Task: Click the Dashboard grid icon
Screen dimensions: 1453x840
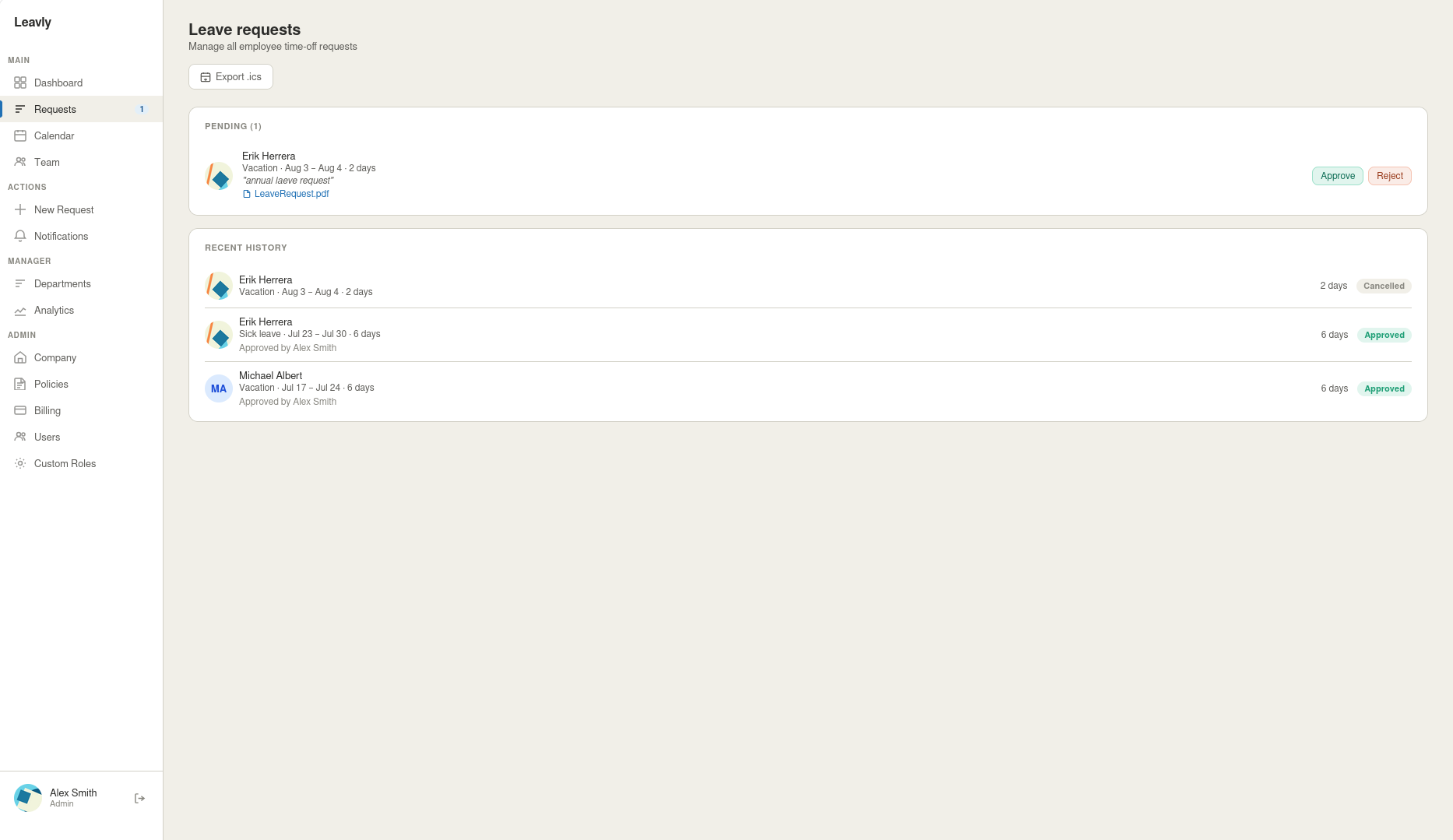Action: pos(20,83)
